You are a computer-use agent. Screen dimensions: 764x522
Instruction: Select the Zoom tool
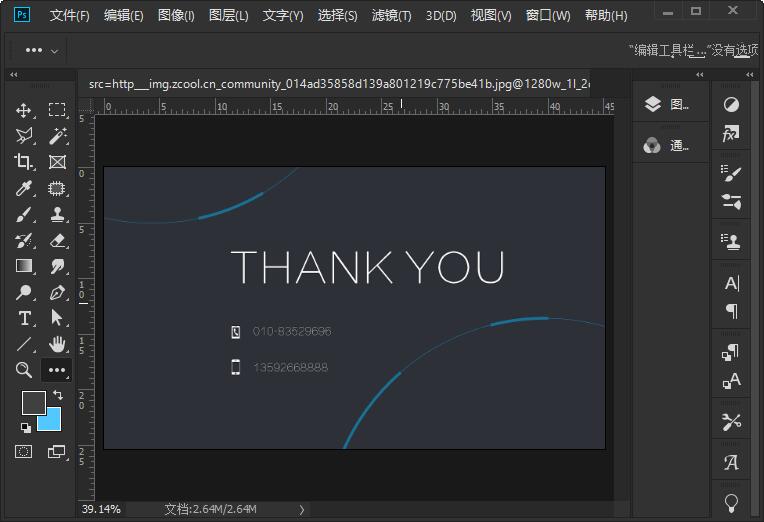23,370
